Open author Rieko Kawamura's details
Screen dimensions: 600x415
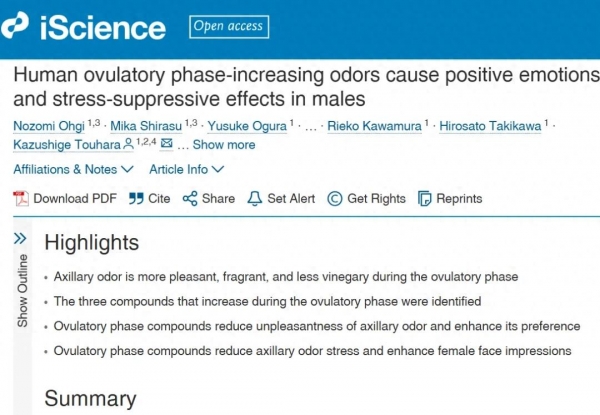click(x=380, y=125)
